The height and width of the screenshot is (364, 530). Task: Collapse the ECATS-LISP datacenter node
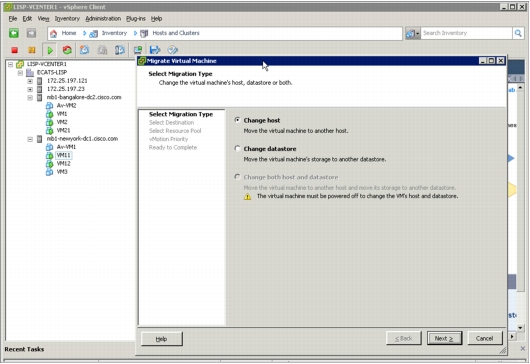pos(20,72)
